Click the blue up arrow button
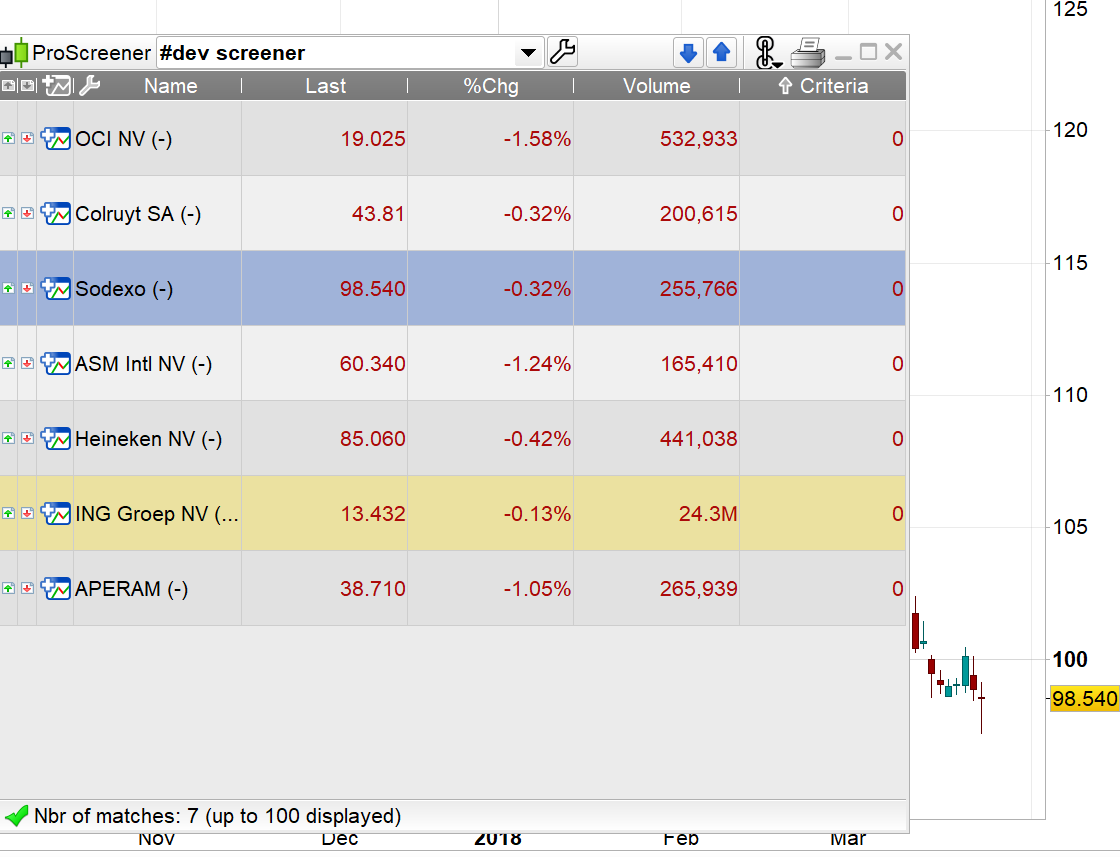 [x=721, y=52]
